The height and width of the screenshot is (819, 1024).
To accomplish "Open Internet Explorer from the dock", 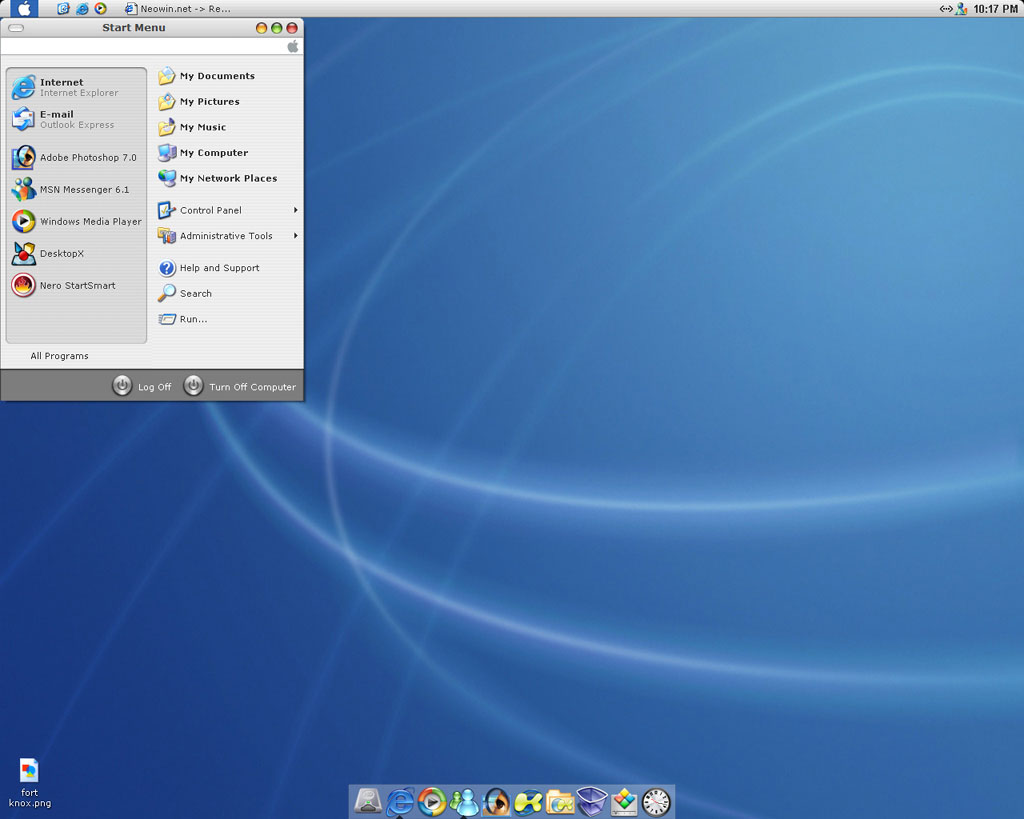I will coord(400,801).
